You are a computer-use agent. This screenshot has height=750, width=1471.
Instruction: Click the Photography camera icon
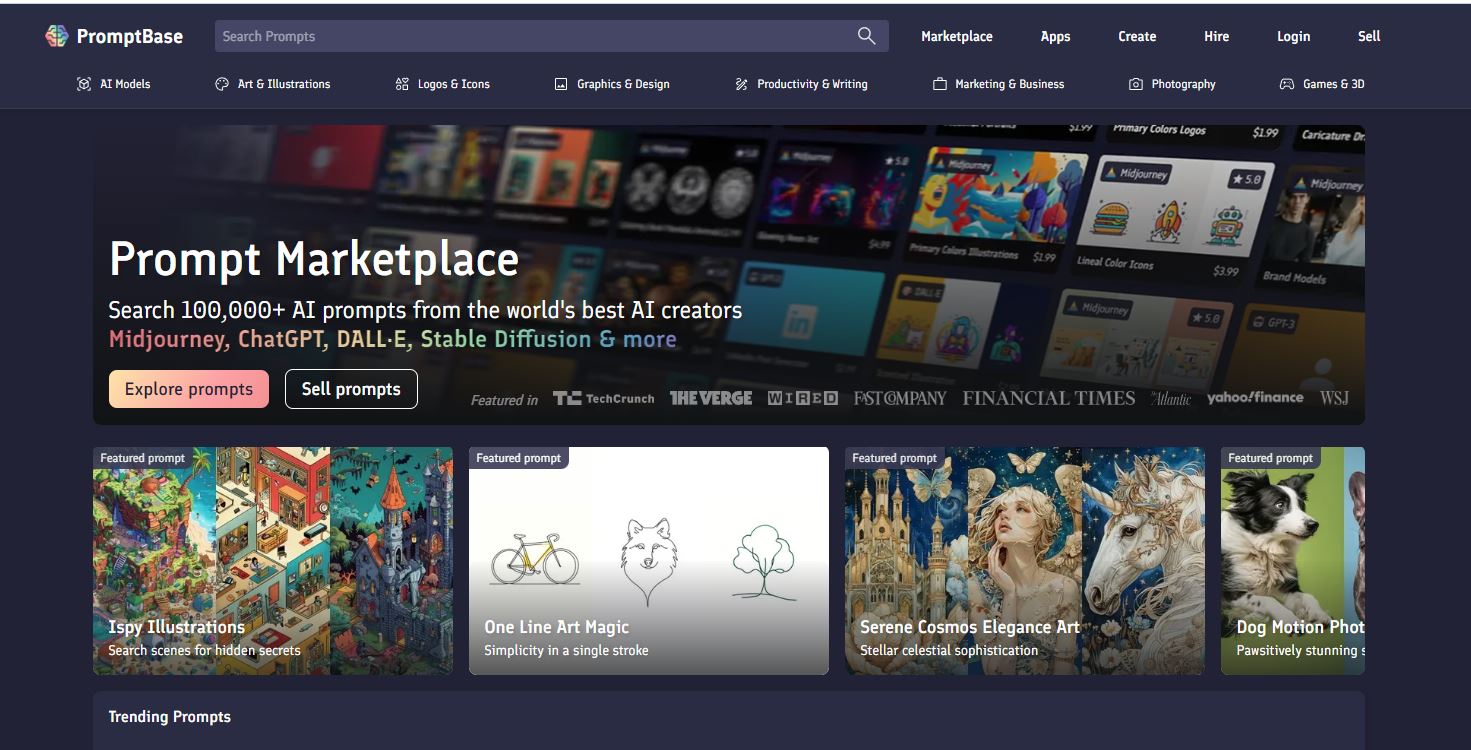[1135, 84]
